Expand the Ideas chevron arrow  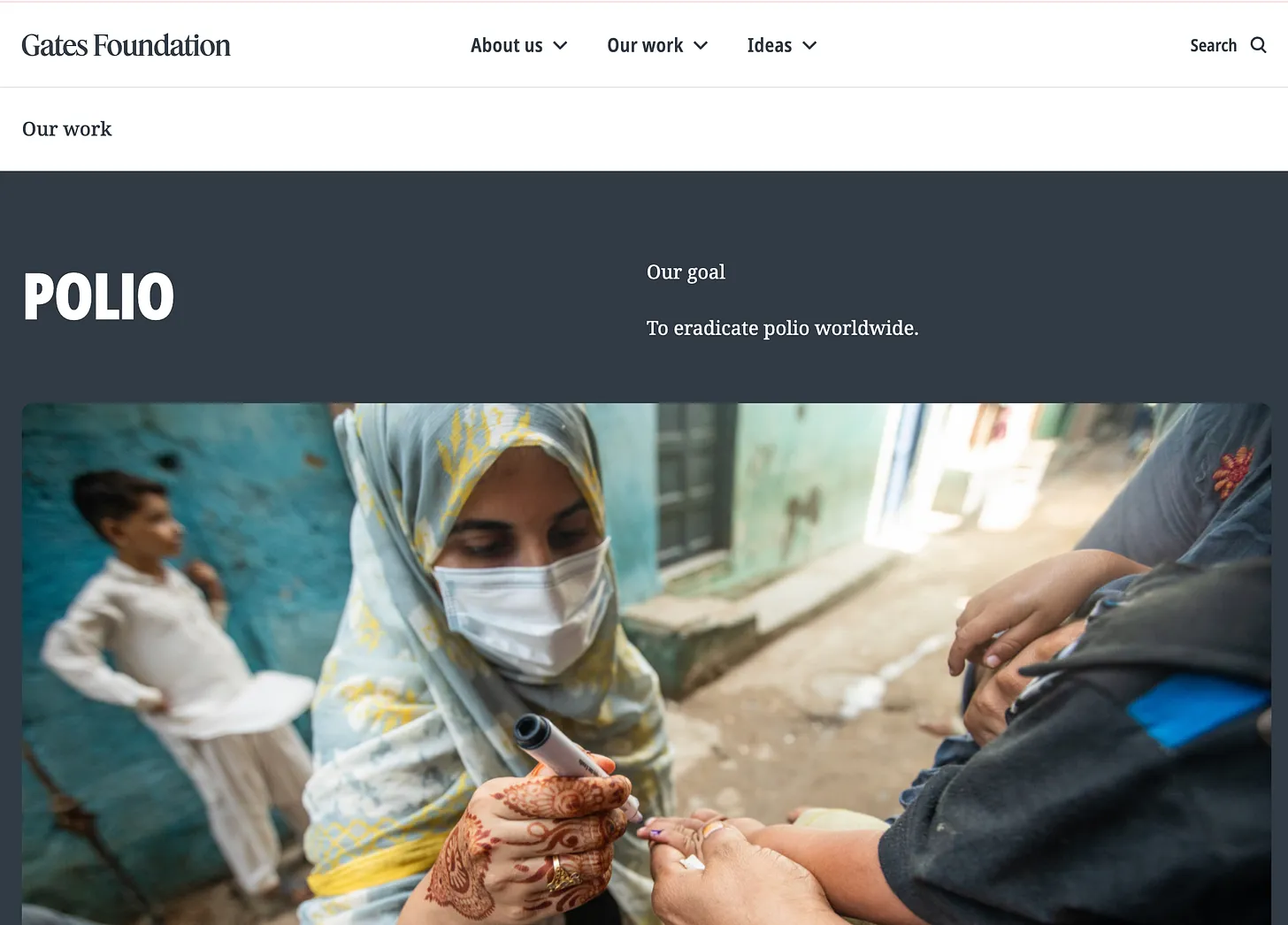809,45
